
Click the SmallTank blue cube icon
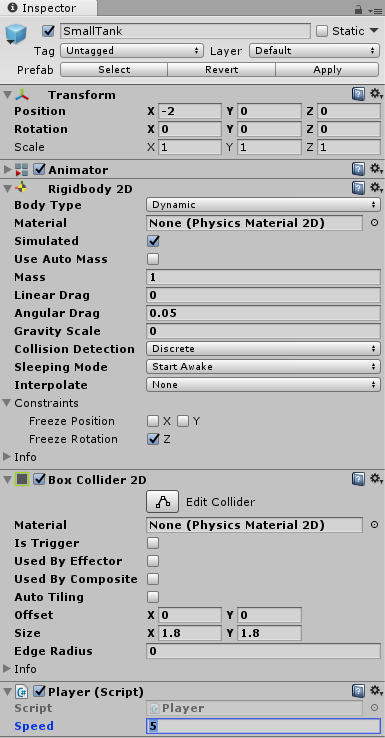coord(16,35)
